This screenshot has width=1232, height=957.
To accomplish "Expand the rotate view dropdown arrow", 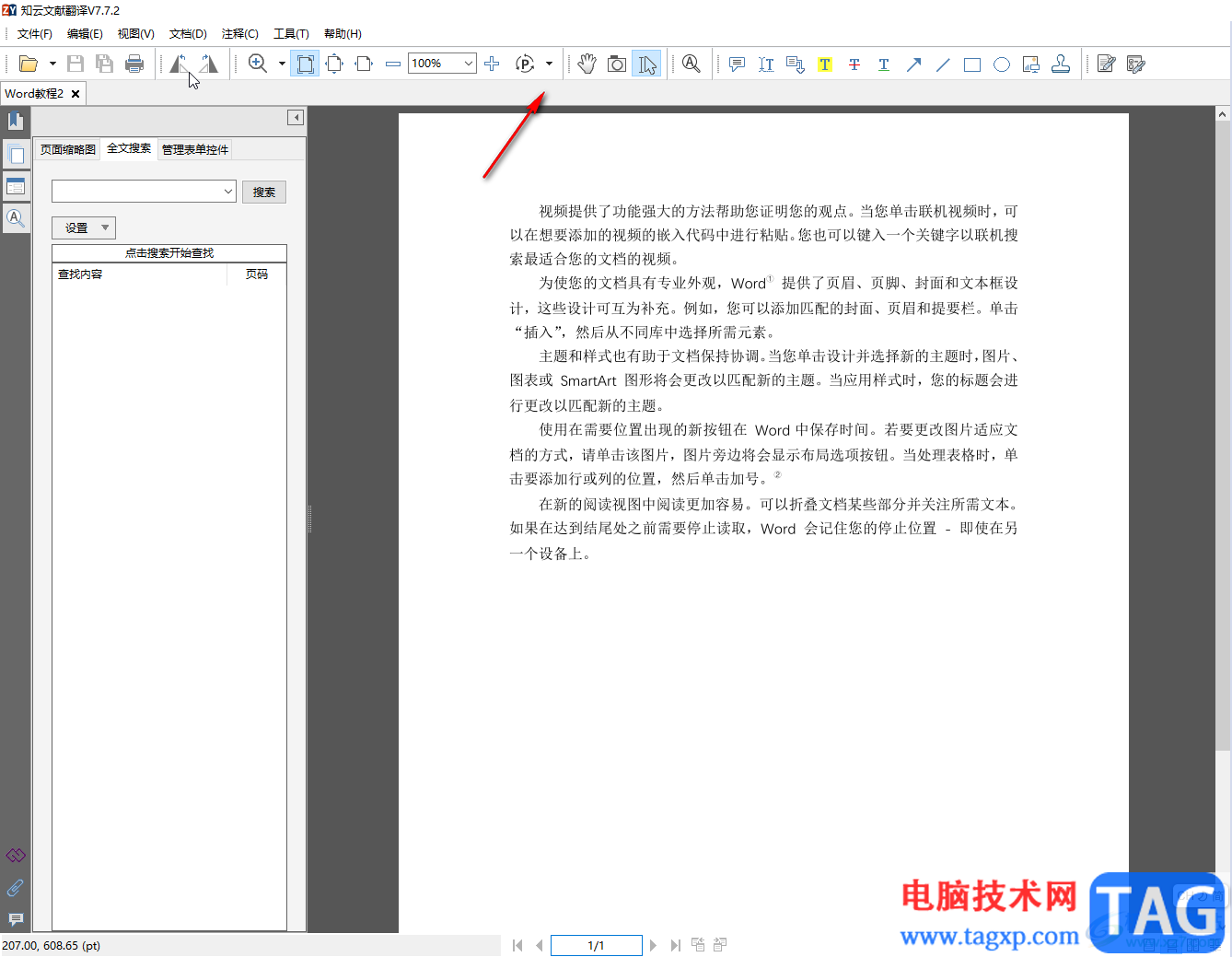I will click(549, 64).
